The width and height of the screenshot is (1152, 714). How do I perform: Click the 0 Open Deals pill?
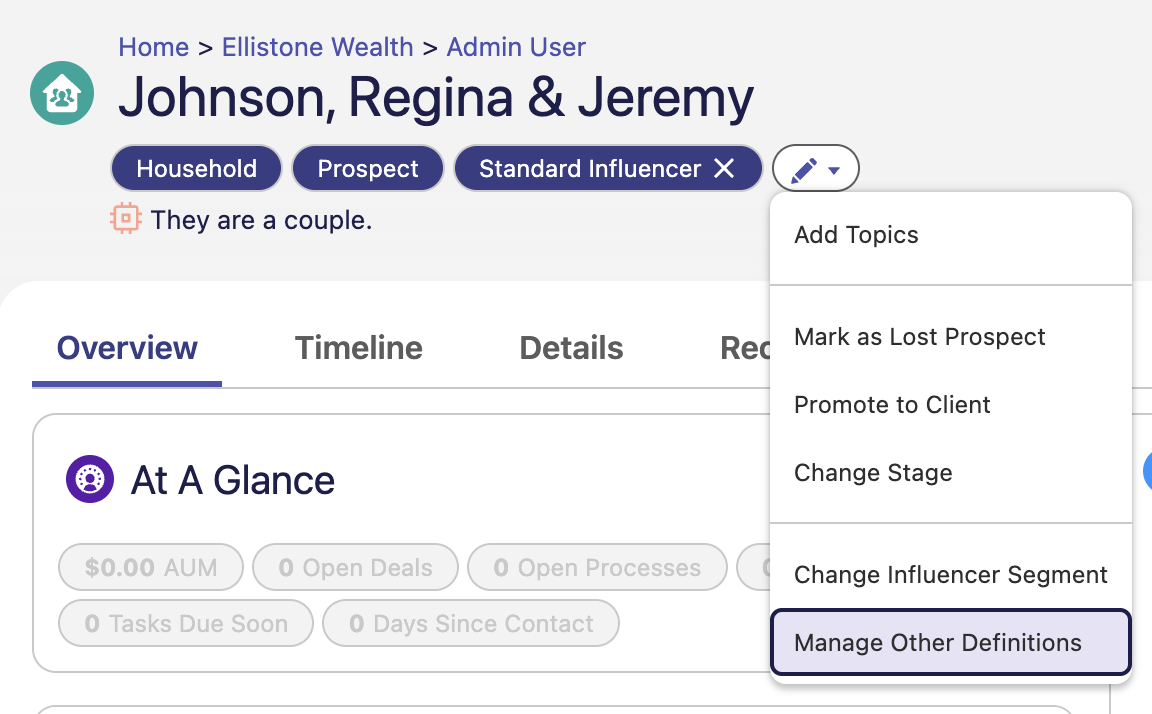tap(356, 567)
